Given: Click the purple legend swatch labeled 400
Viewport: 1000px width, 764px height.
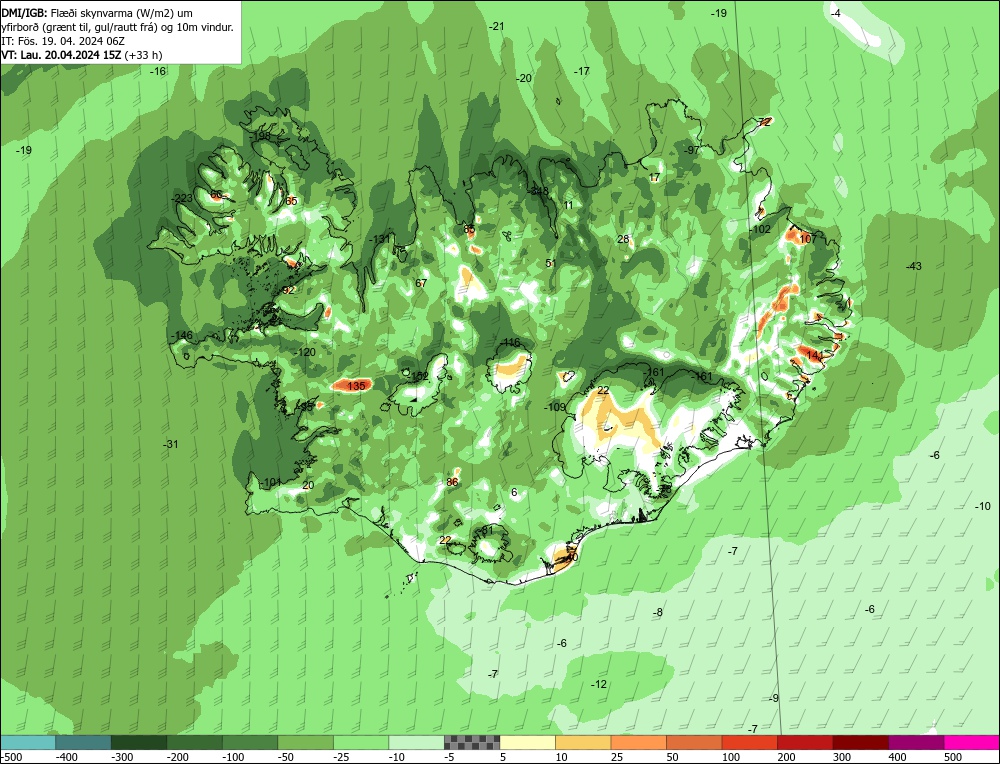Looking at the screenshot, I should (916, 742).
